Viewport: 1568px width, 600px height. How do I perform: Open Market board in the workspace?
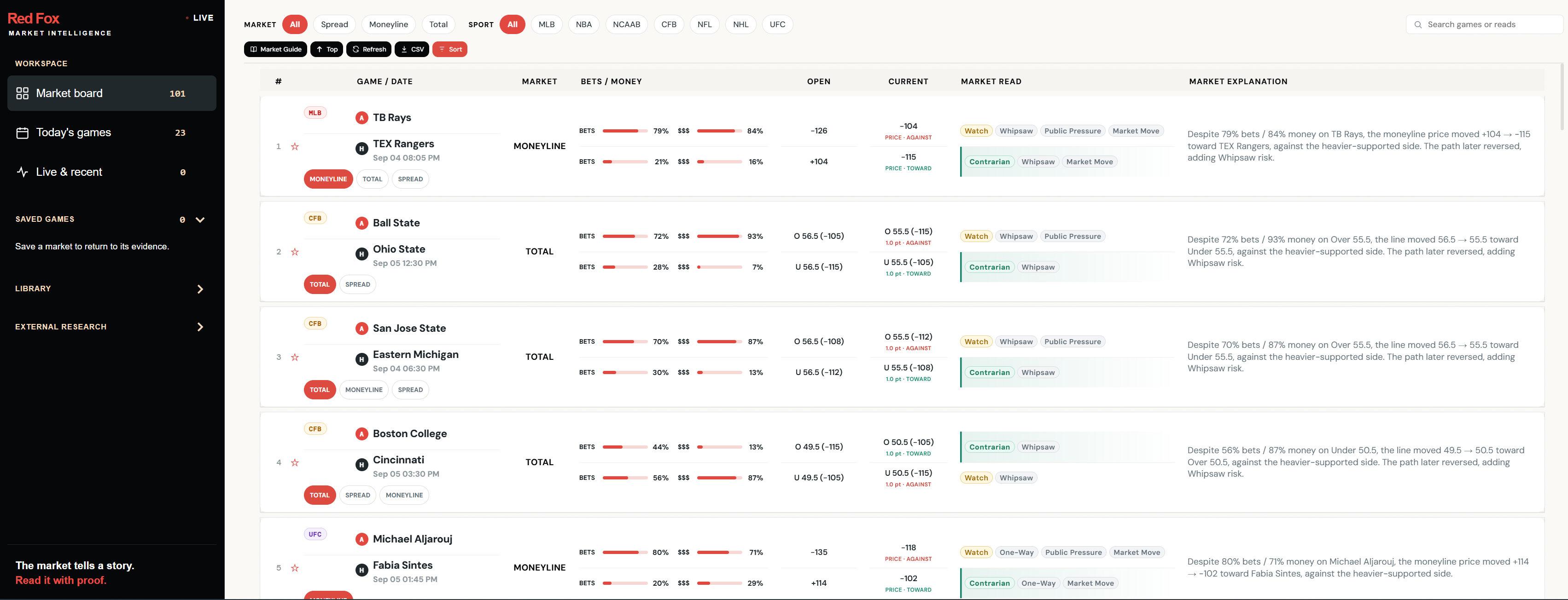coord(111,93)
